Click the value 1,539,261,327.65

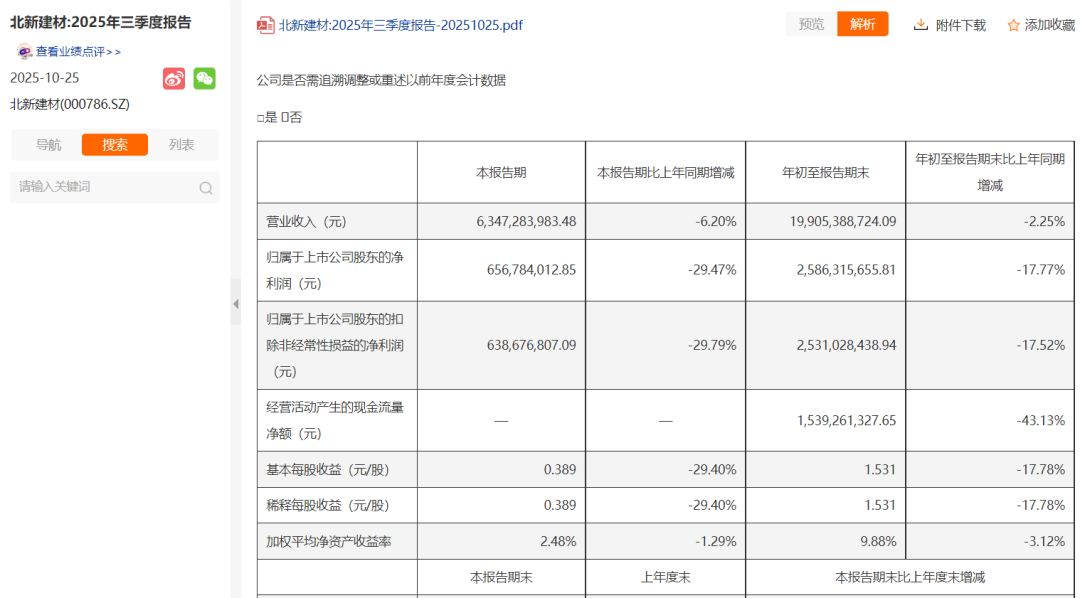point(847,420)
